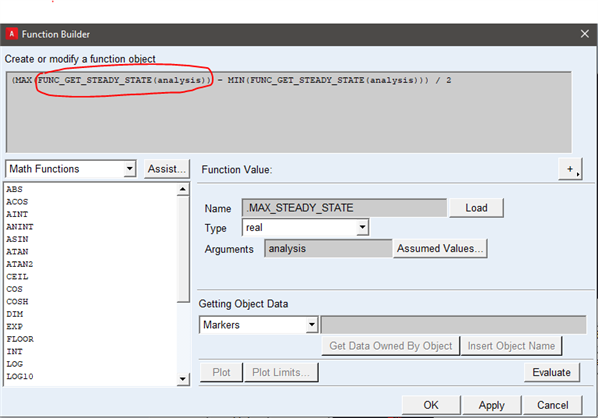Close the Function Builder dialog

tap(585, 34)
